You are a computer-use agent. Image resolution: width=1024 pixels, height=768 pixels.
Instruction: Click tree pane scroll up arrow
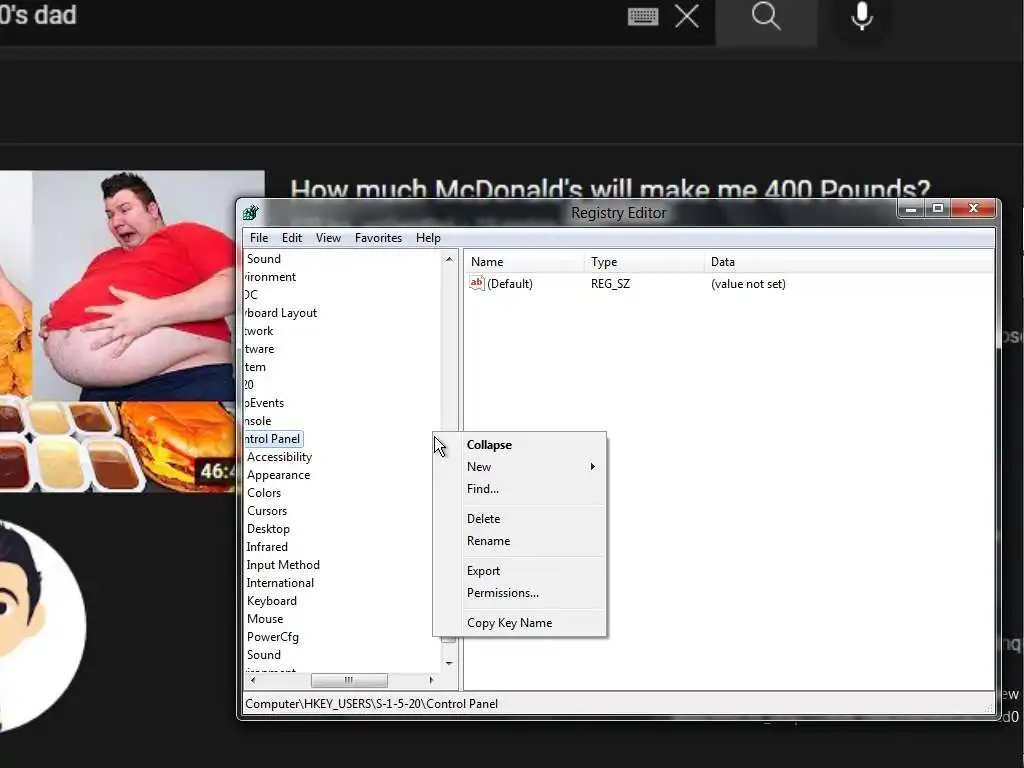(449, 259)
